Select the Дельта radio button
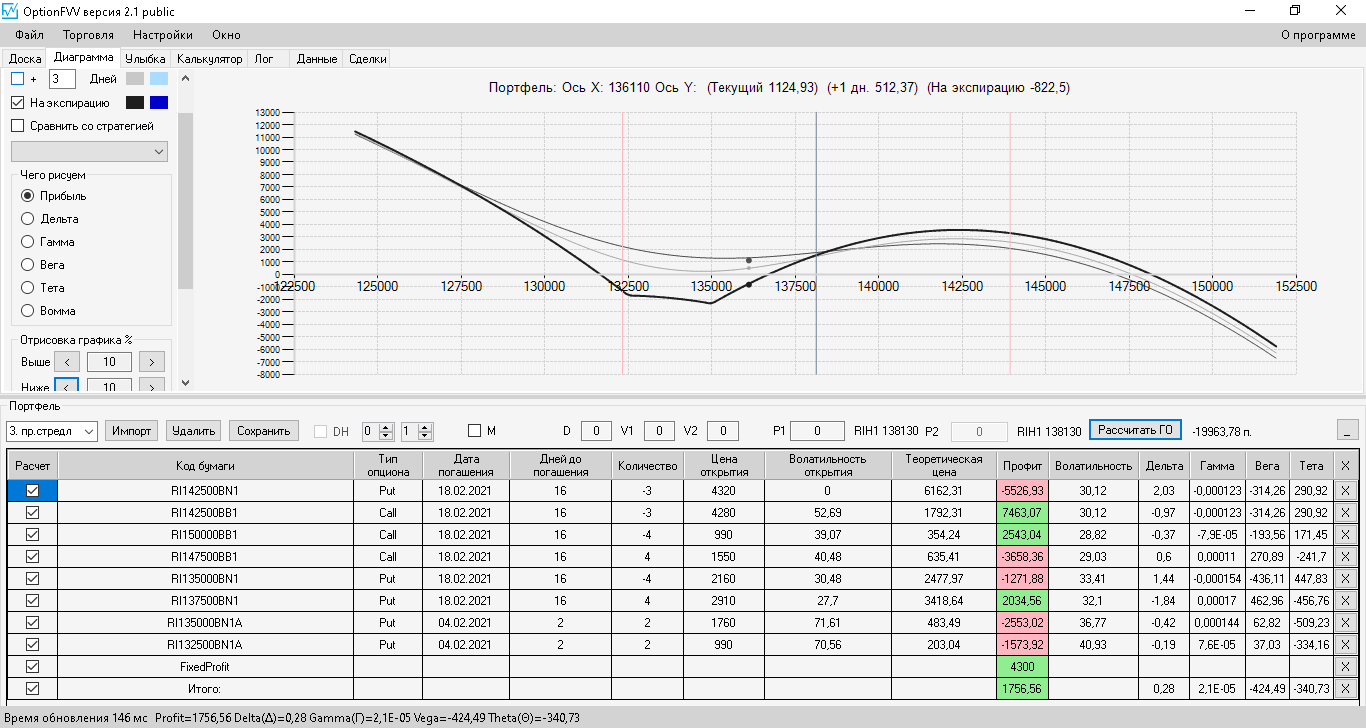The height and width of the screenshot is (728, 1366). (28, 219)
